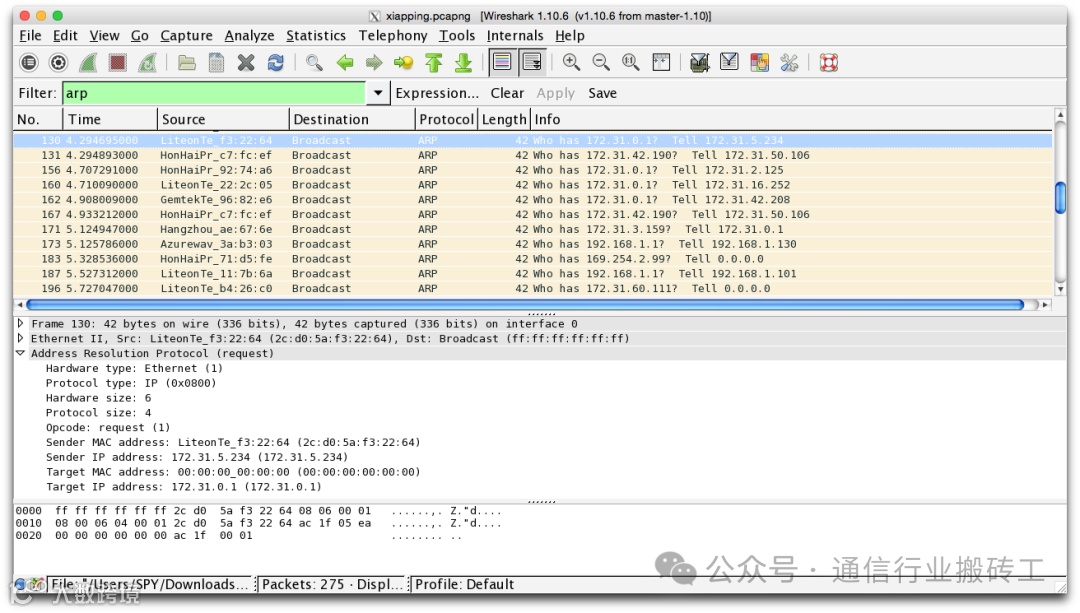
Task: Open the Analyze menu
Action: point(249,36)
